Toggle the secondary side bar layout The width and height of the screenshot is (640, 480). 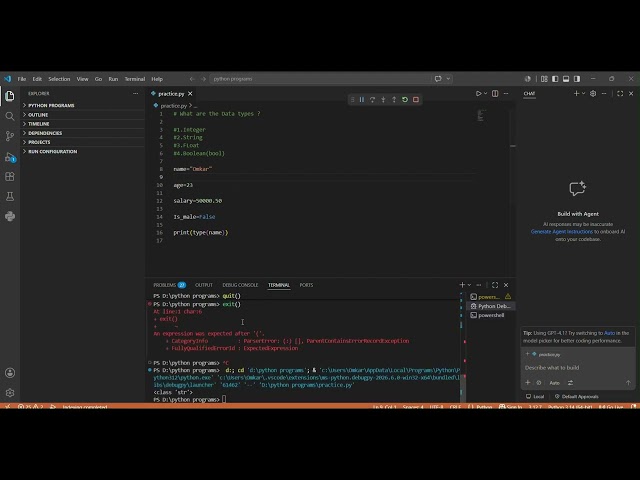[x=577, y=79]
